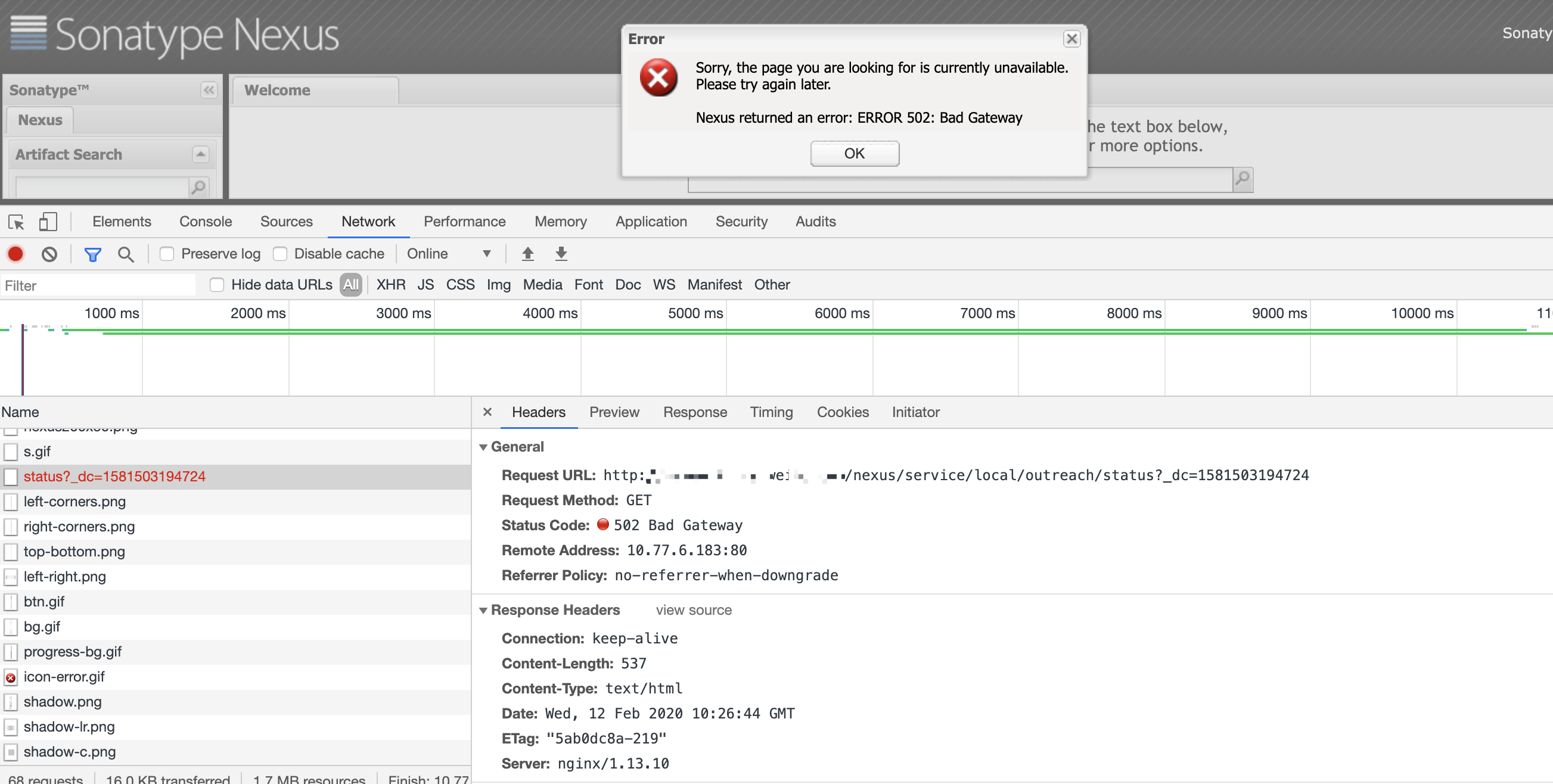The image size is (1553, 784).
Task: Click the Name column header
Action: [235, 412]
